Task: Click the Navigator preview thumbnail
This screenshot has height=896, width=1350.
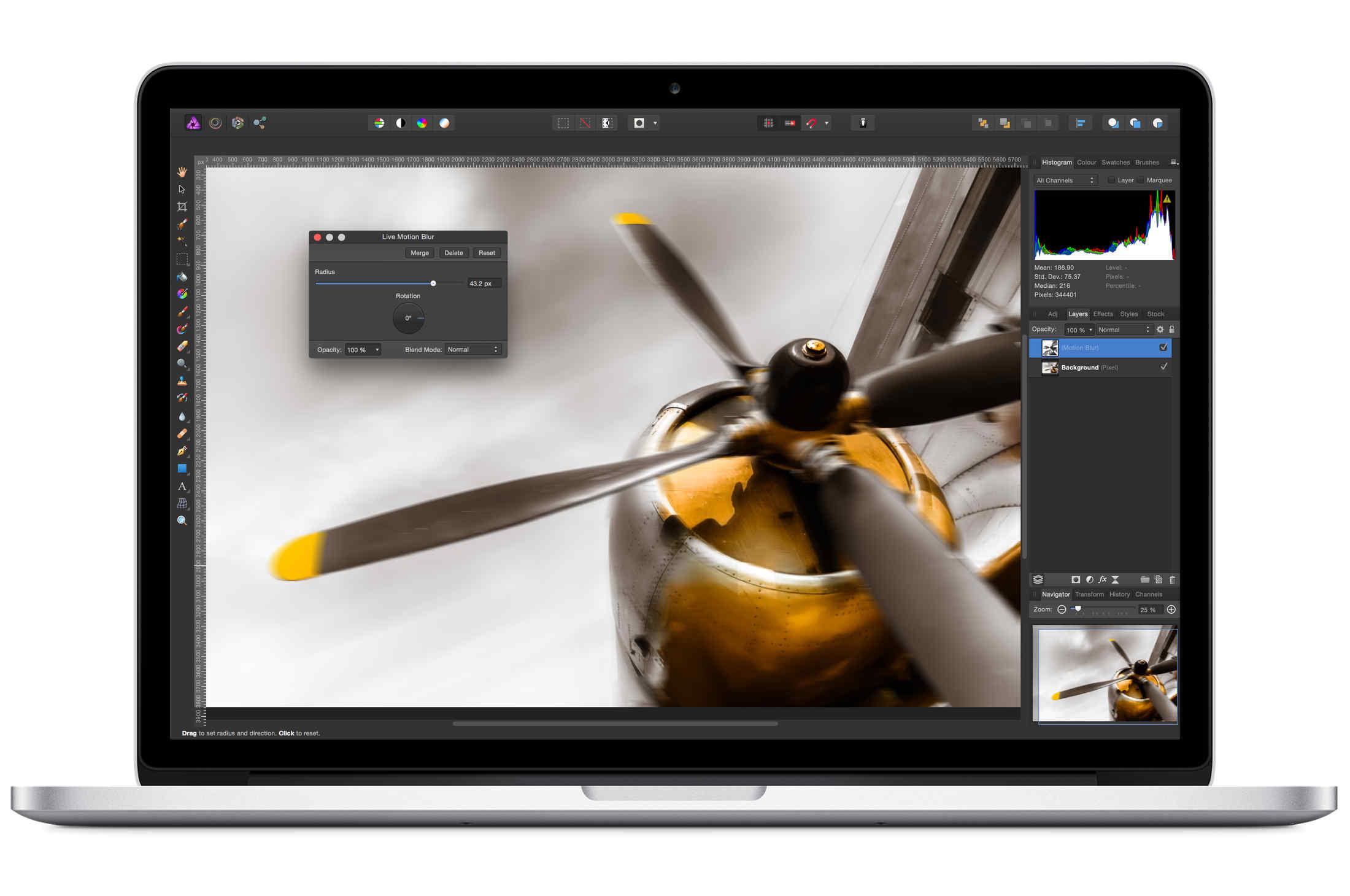Action: pyautogui.click(x=1105, y=675)
